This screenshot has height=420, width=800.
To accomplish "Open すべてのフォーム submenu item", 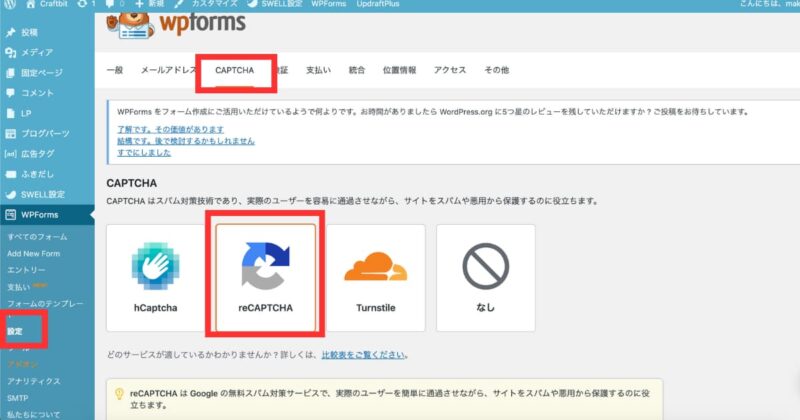I will tap(37, 237).
